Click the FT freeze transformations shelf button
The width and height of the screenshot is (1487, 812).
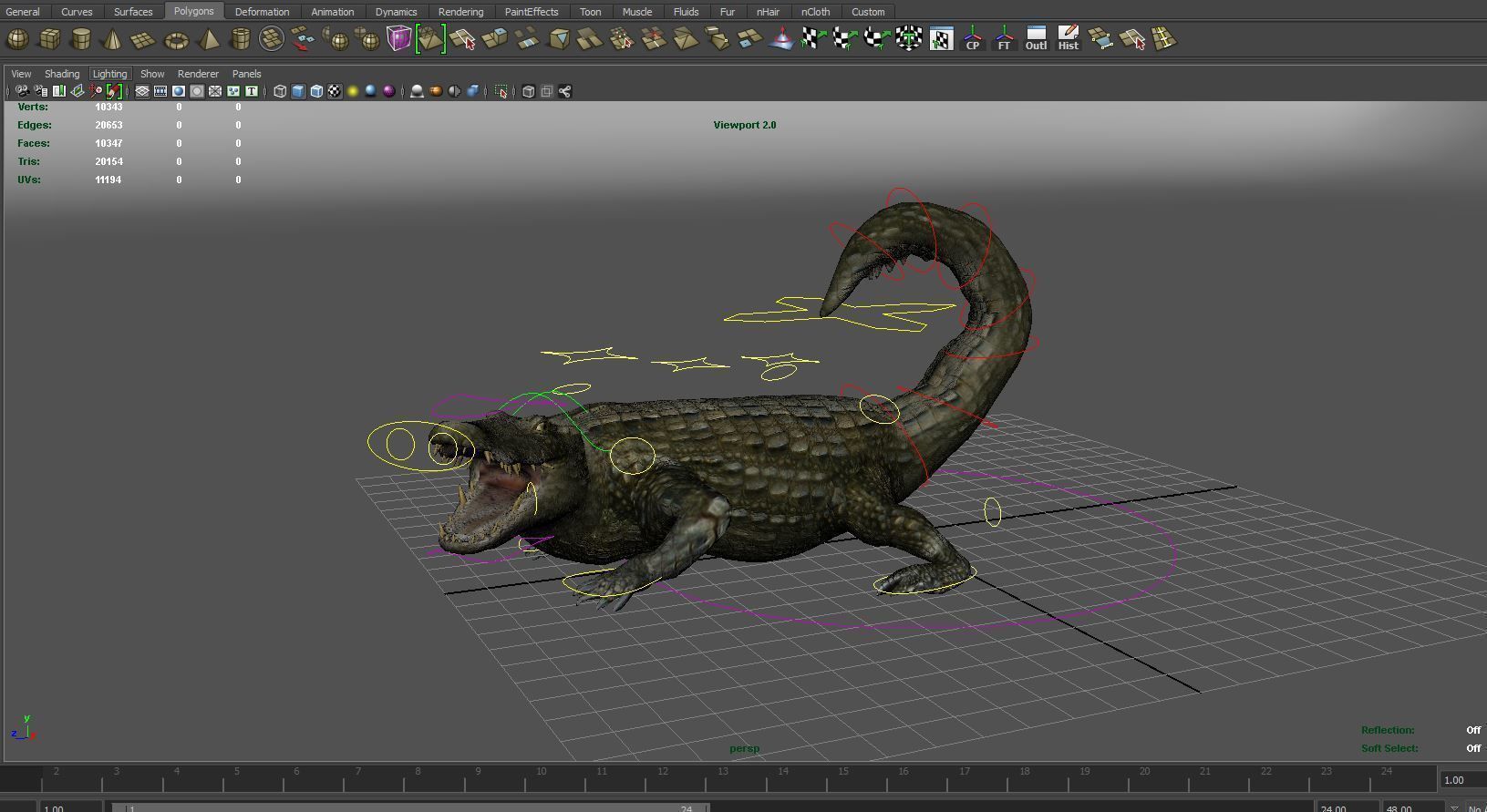[1004, 39]
